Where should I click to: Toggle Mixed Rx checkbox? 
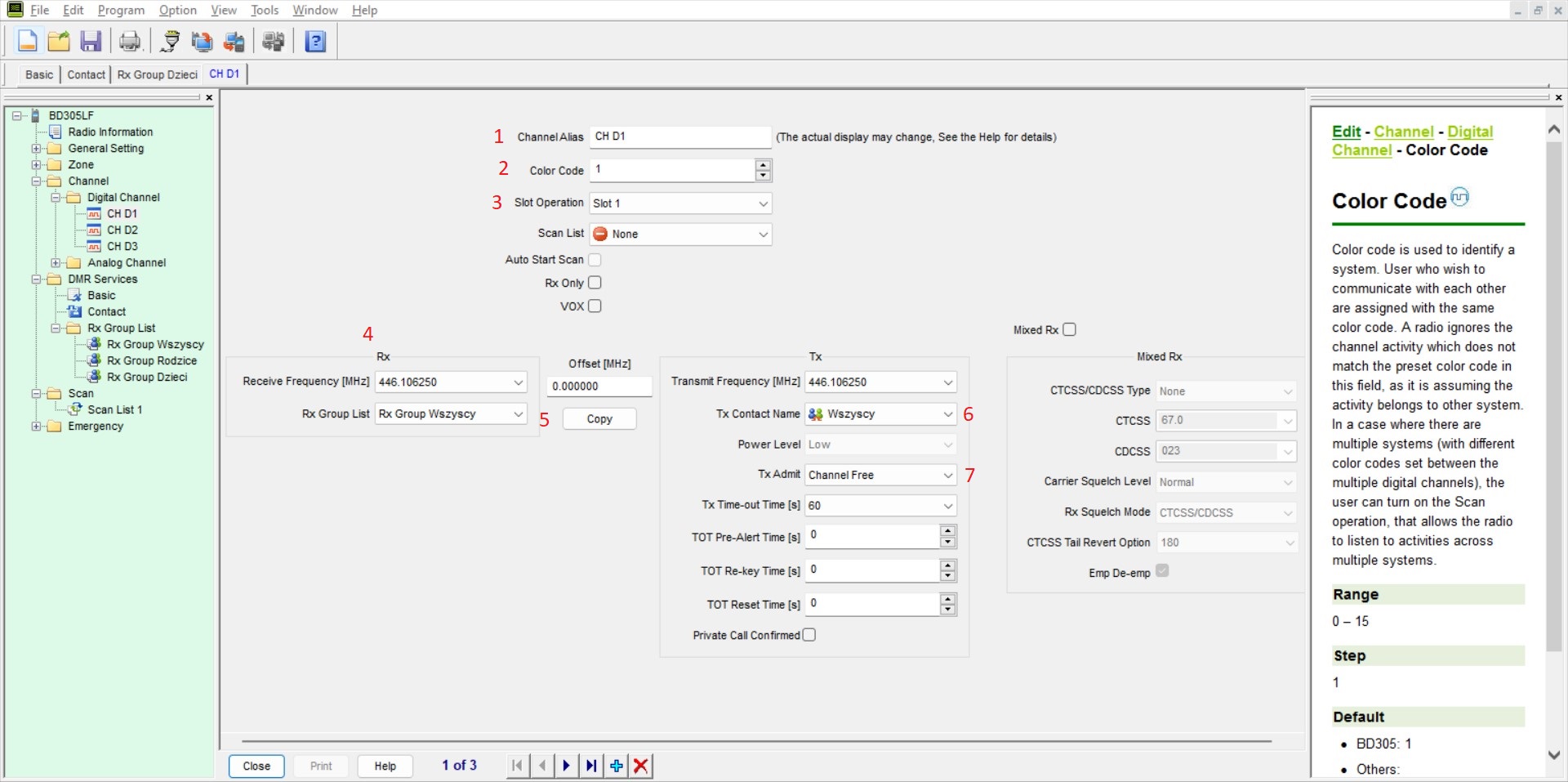pyautogui.click(x=1070, y=329)
